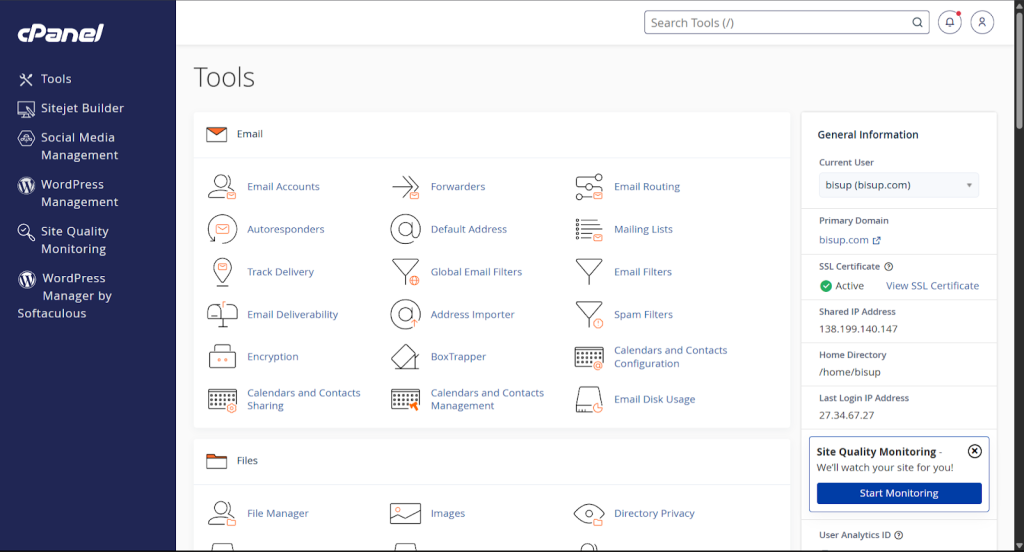
Task: Dismiss the Site Quality Monitoring banner
Action: pos(975,451)
